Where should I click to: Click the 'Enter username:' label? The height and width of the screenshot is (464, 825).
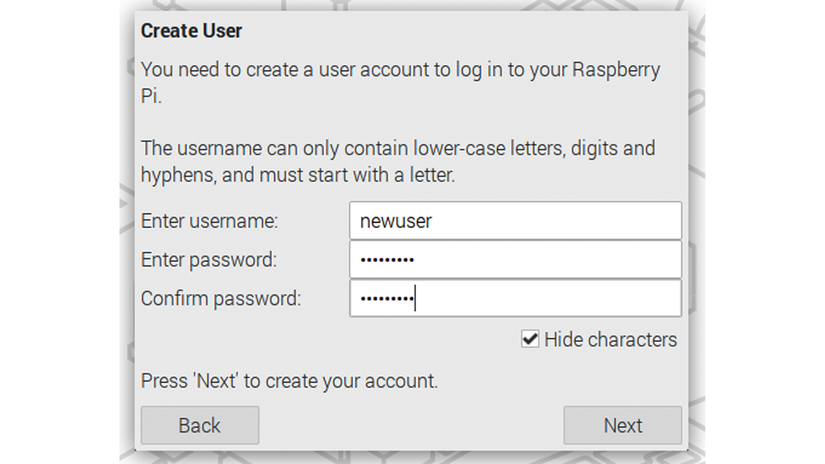(209, 221)
